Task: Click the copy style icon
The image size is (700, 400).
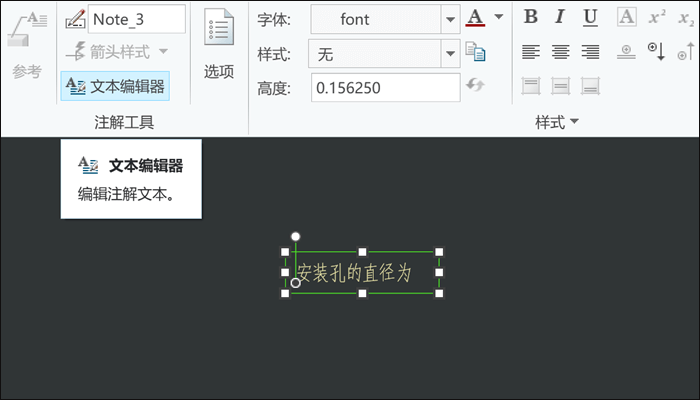Action: click(475, 51)
